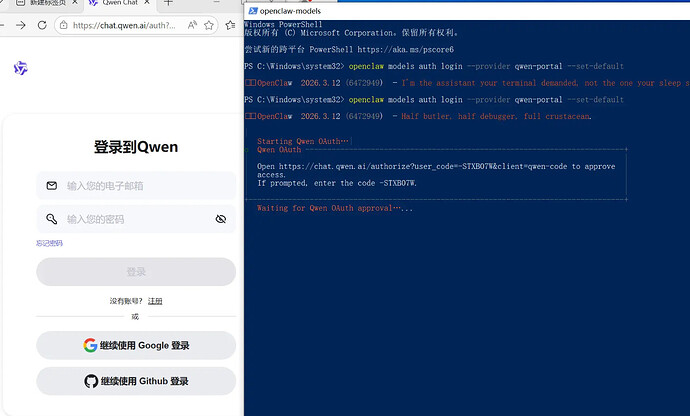The height and width of the screenshot is (416, 690).
Task: Reload the Qwen Chat page
Action: [42, 25]
